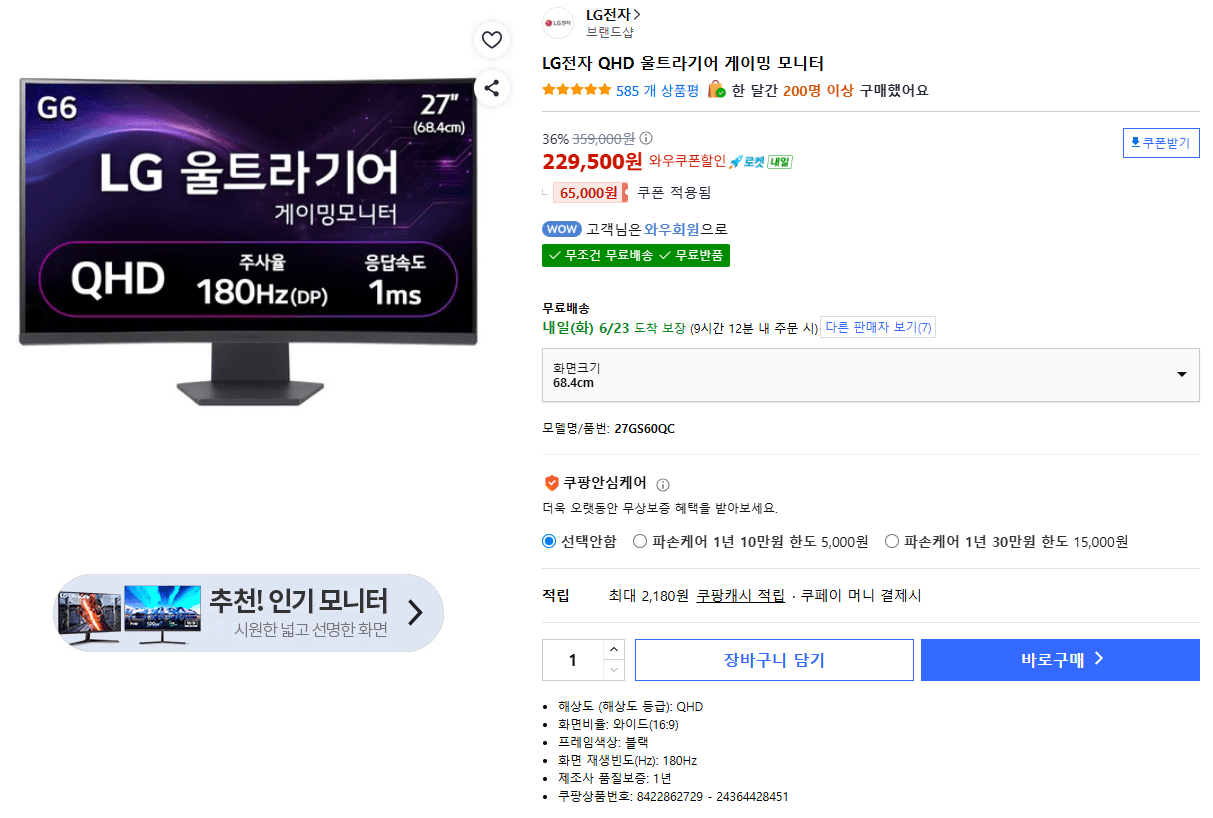The height and width of the screenshot is (818, 1213).
Task: Click the LG전자 brand logo
Action: click(x=558, y=23)
